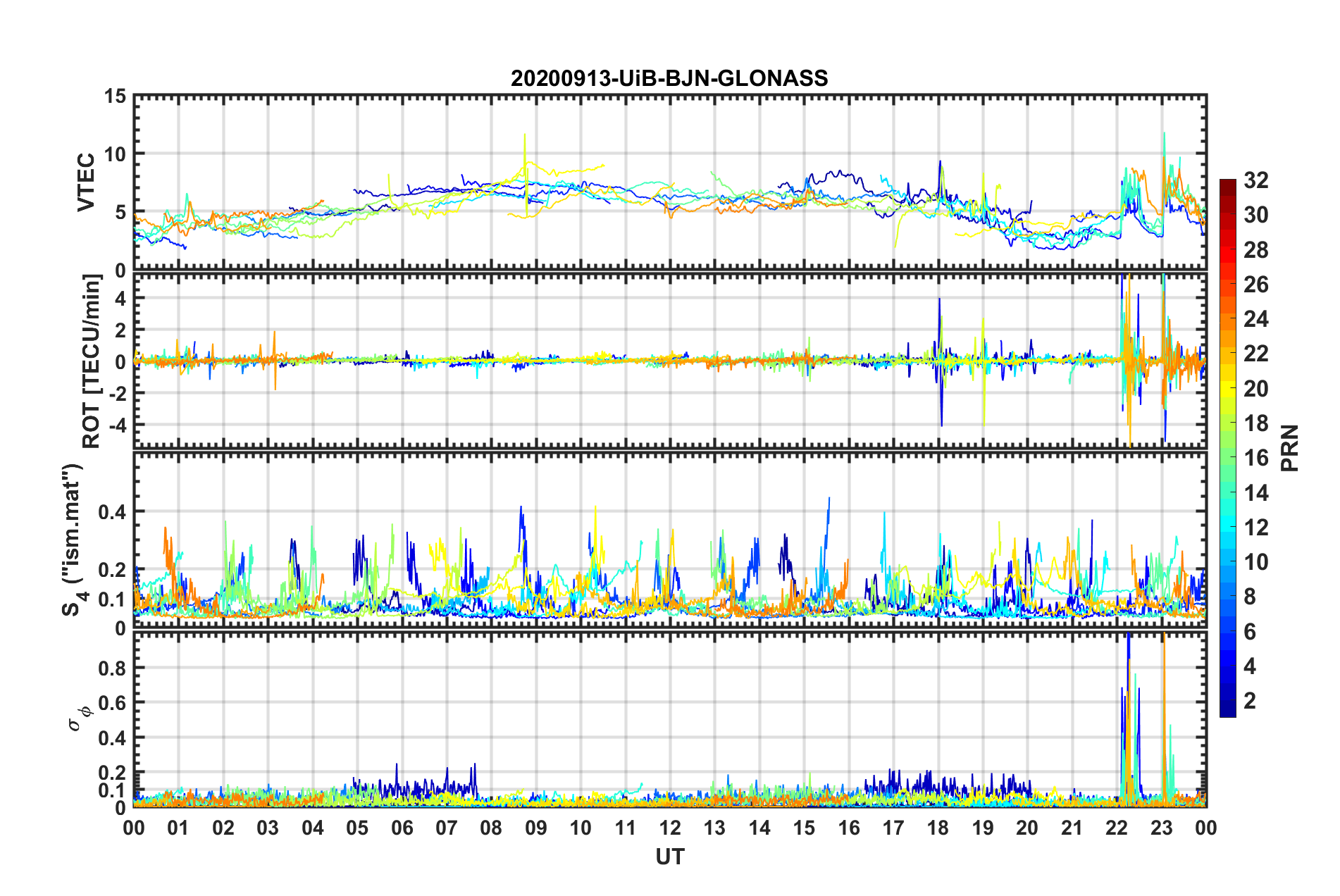The image size is (1340, 896).
Task: Click the VTEC y-axis tick 15
Action: tap(115, 96)
